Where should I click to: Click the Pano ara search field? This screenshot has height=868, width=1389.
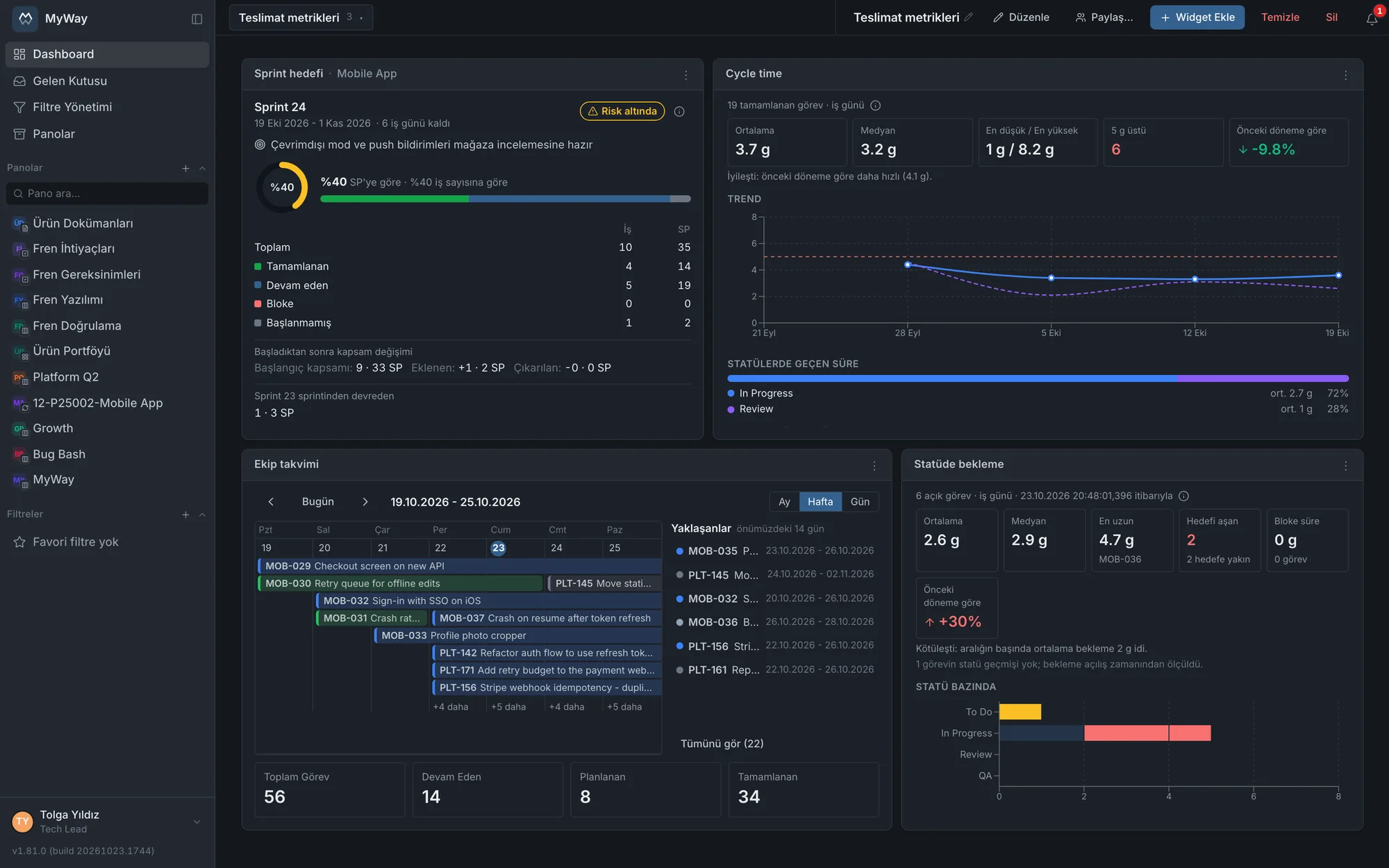(107, 194)
